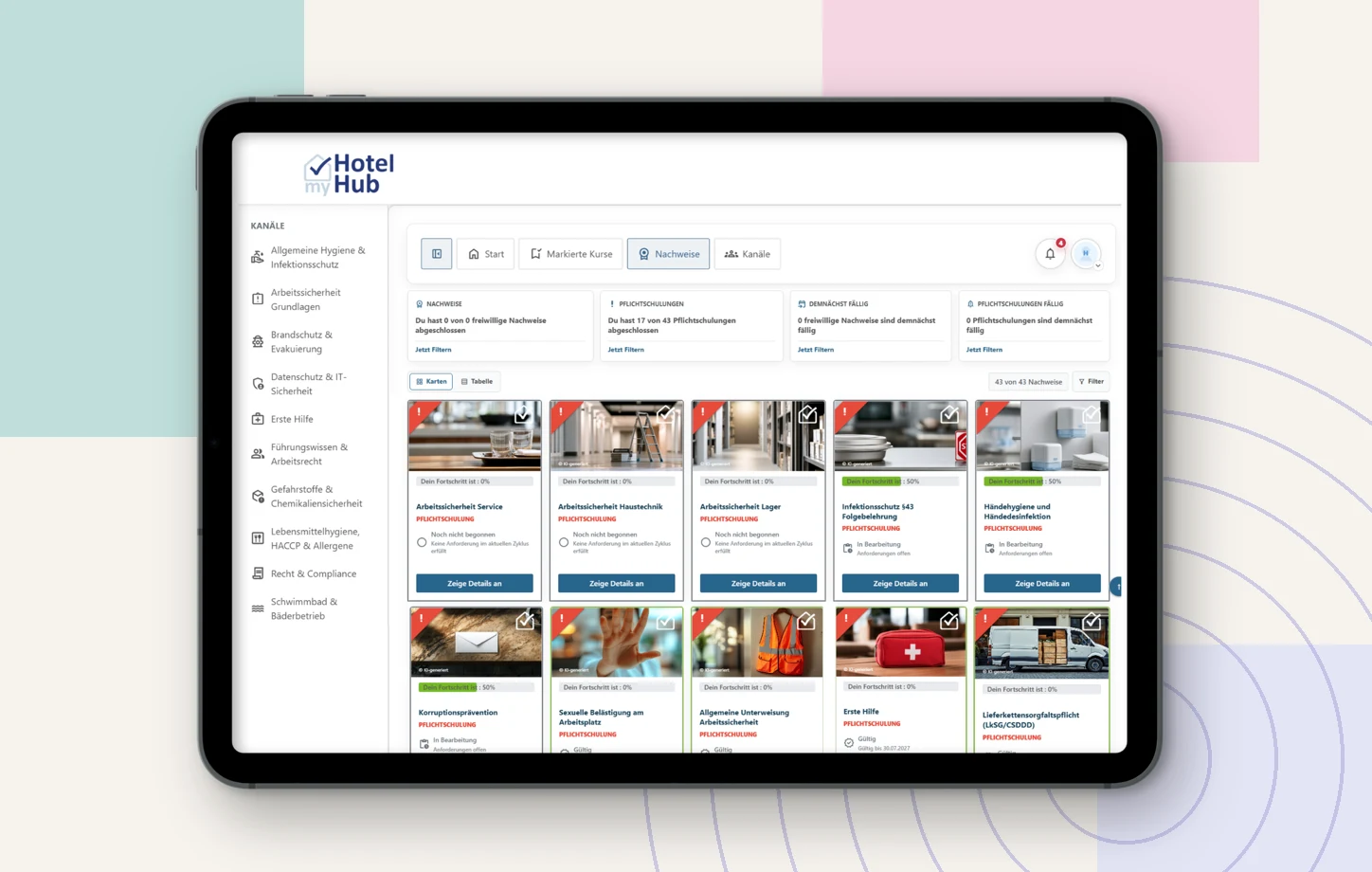Viewport: 1372px width, 872px height.
Task: Bookmark the Lieferkettensorgfaltspflicht course
Action: pyautogui.click(x=1092, y=621)
